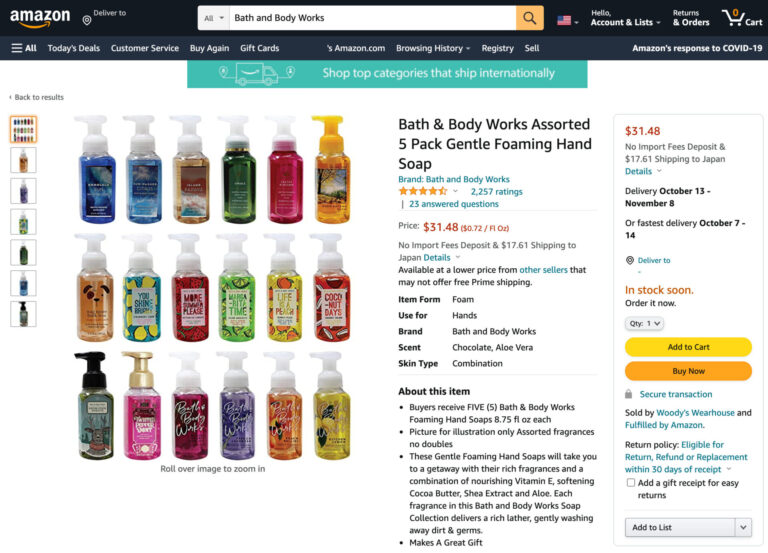Image resolution: width=768 pixels, height=553 pixels.
Task: Open the 2,257 ratings link
Action: (x=496, y=191)
